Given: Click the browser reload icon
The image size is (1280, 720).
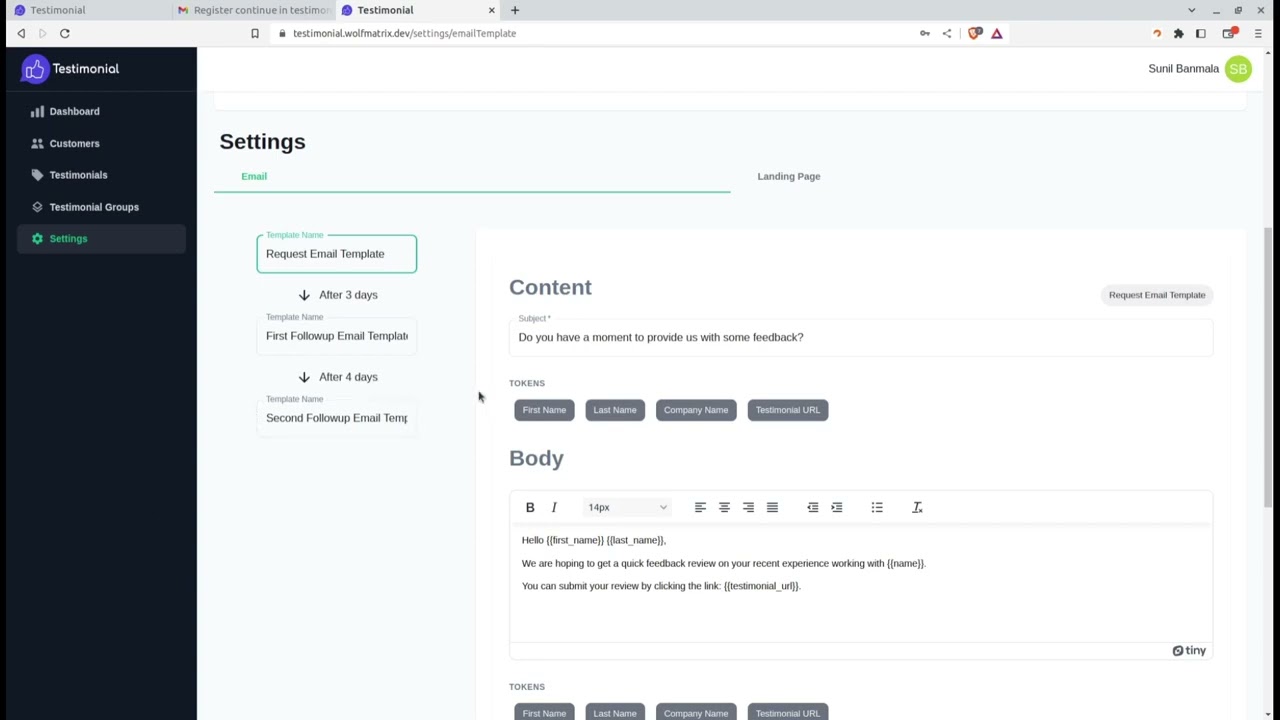Looking at the screenshot, I should 64,33.
